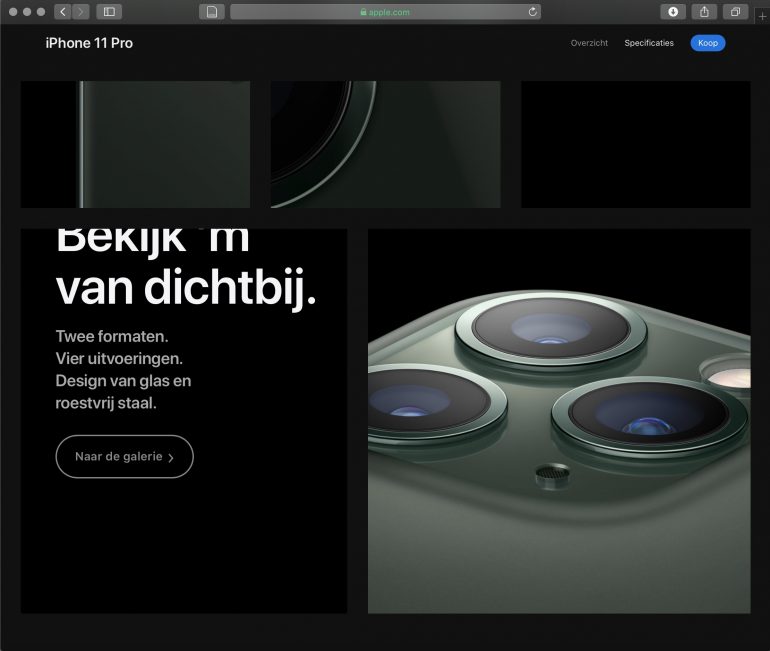
Task: Click the 'roestvrij staal.' text
Action: (106, 403)
